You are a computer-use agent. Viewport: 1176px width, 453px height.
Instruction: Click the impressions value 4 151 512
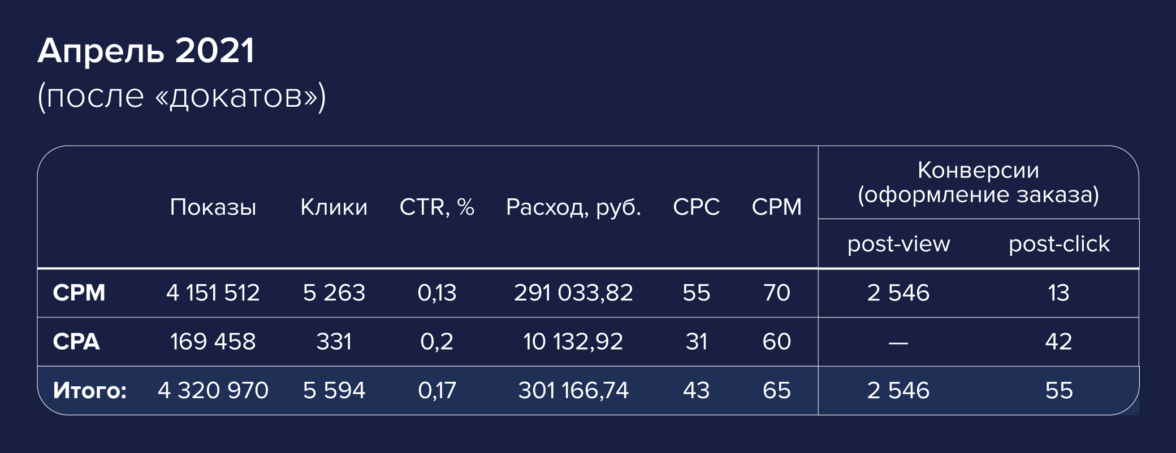(213, 294)
